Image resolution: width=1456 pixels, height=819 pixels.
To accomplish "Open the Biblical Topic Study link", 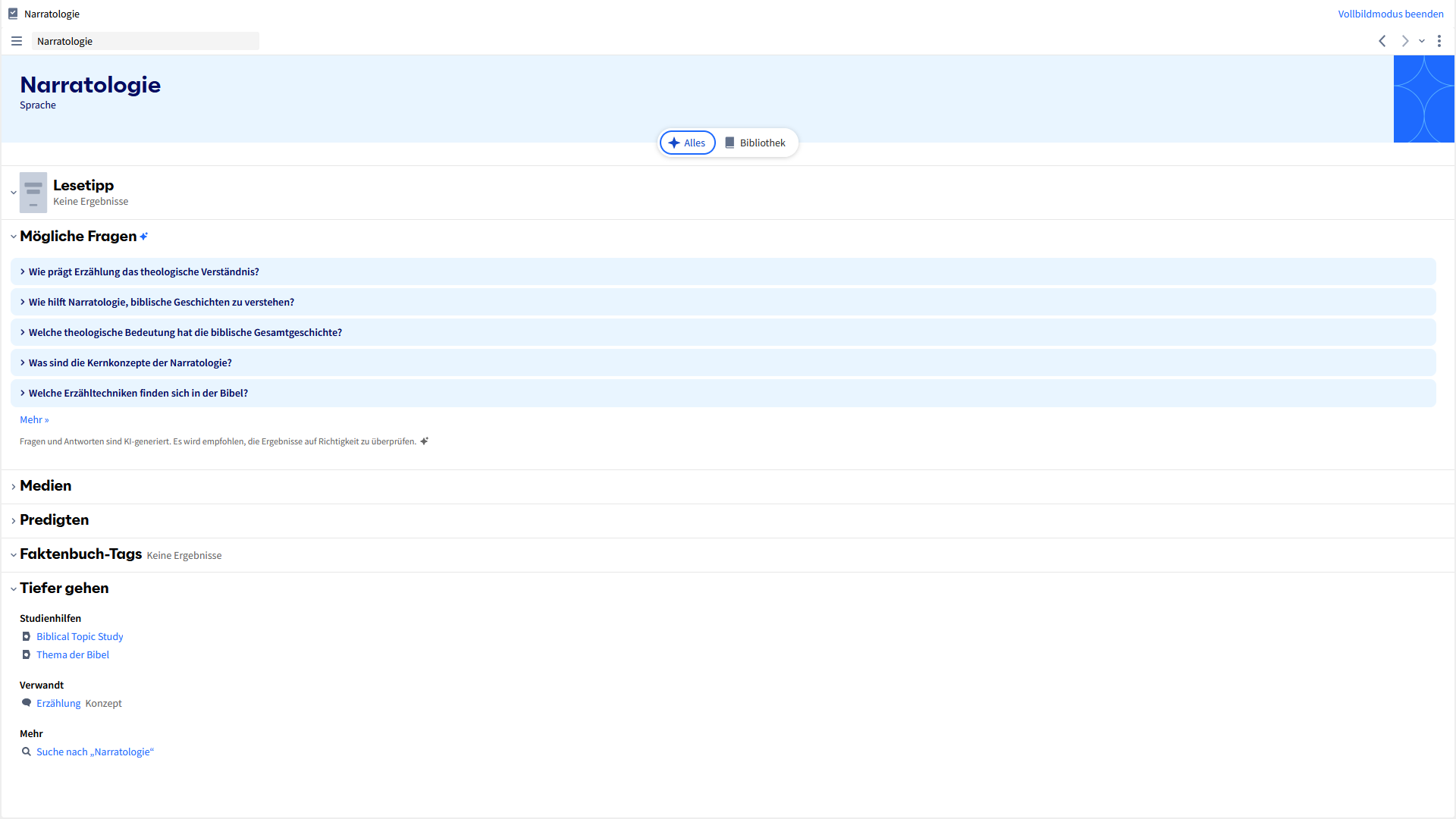I will coord(80,637).
